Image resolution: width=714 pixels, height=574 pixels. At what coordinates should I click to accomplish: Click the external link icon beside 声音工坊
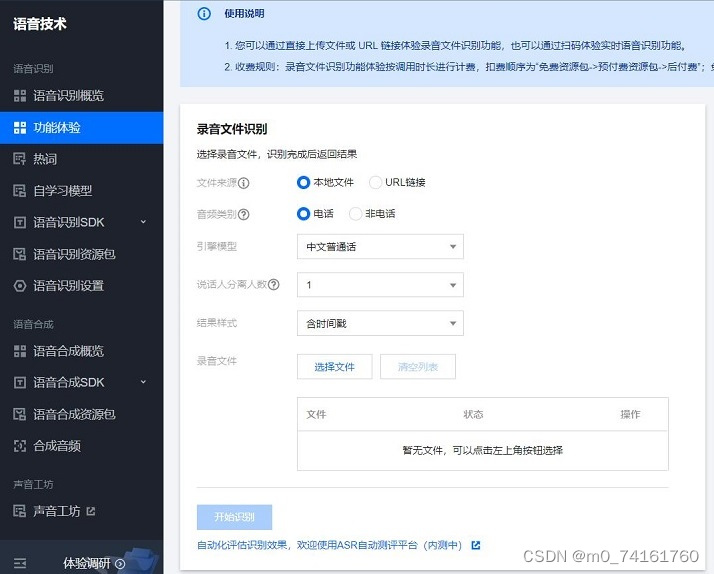pos(91,511)
